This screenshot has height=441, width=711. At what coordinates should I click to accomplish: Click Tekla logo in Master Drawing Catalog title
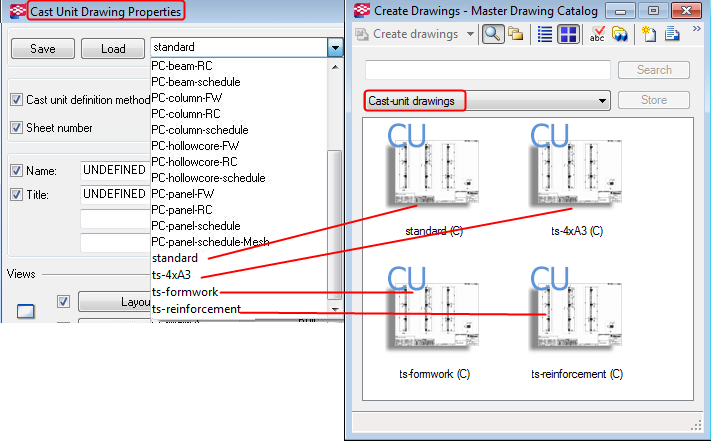coord(362,10)
